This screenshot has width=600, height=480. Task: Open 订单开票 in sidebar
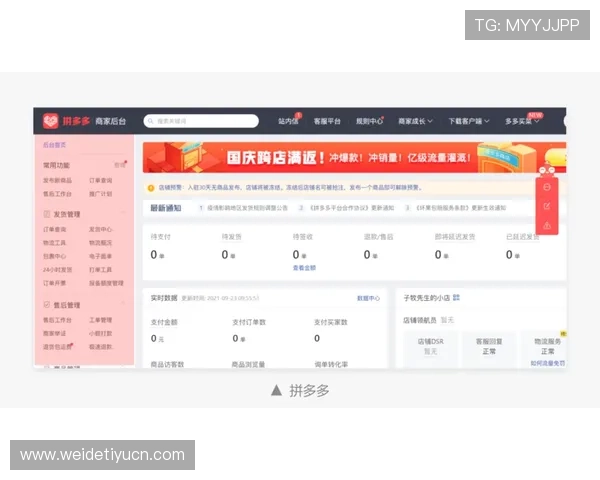(54, 283)
